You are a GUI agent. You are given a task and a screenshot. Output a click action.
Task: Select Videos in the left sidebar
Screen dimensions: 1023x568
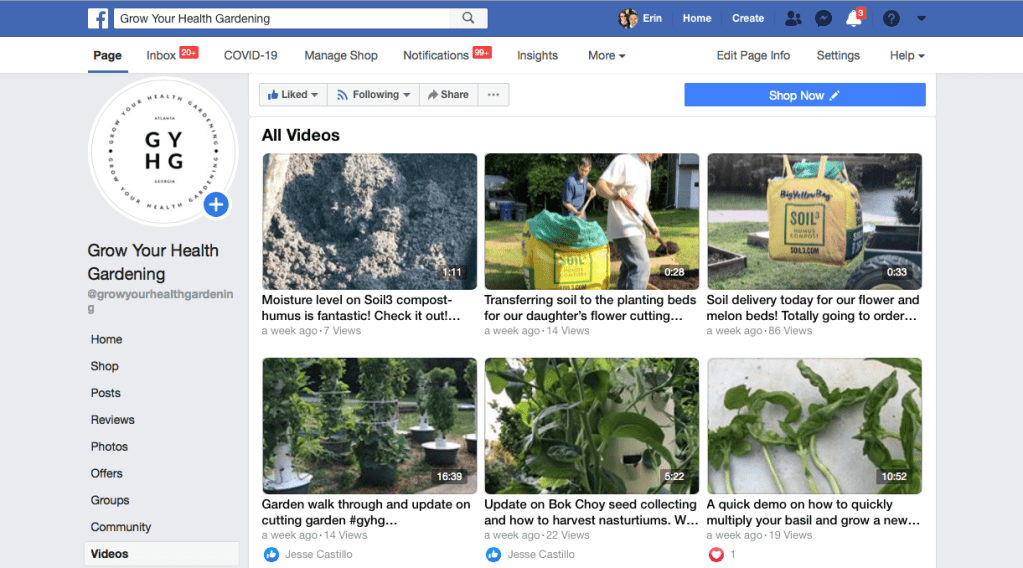pos(162,554)
